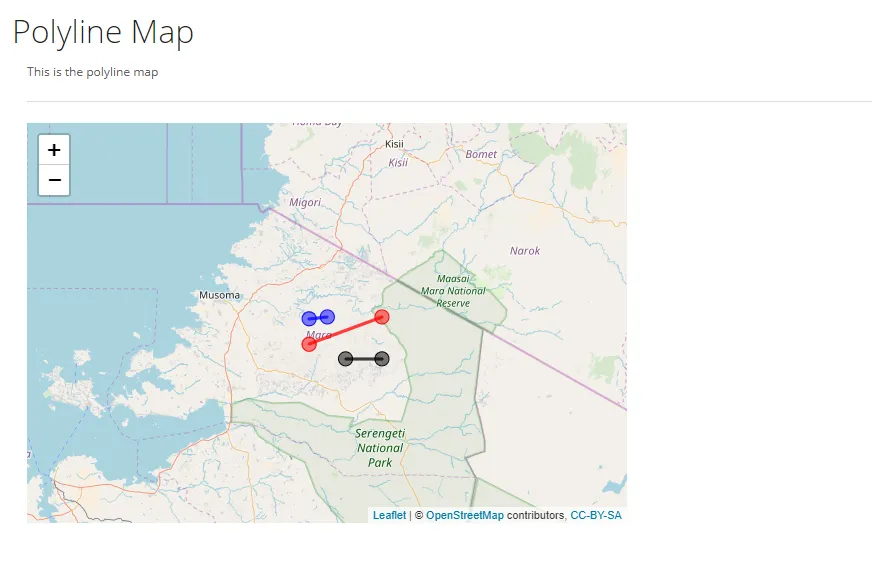This screenshot has height=584, width=872.
Task: Click the lower-left red circle marker
Action: pos(309,344)
